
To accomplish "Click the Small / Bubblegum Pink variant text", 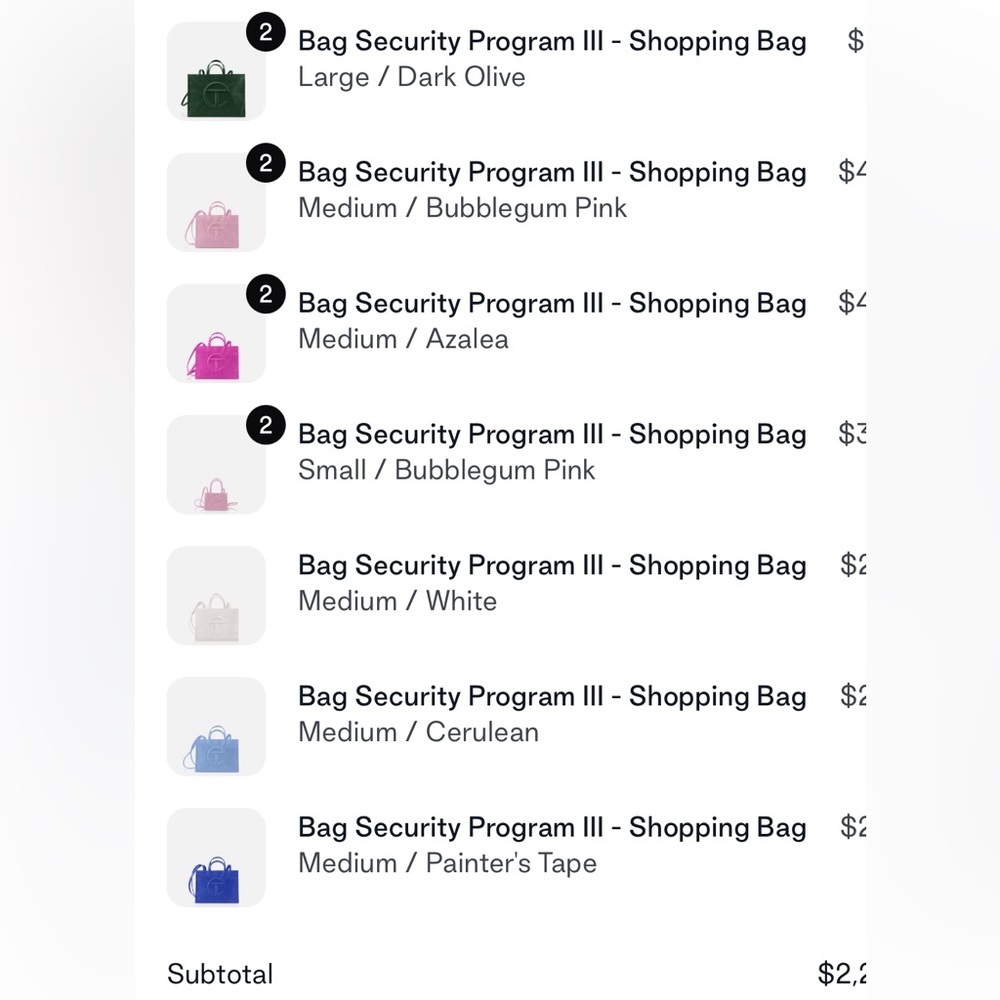I will (x=446, y=470).
